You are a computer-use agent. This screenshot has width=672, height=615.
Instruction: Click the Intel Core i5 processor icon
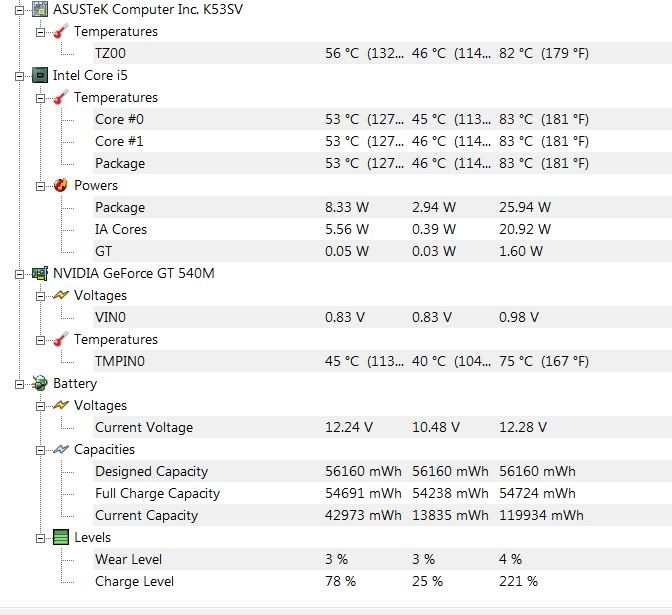(x=40, y=75)
